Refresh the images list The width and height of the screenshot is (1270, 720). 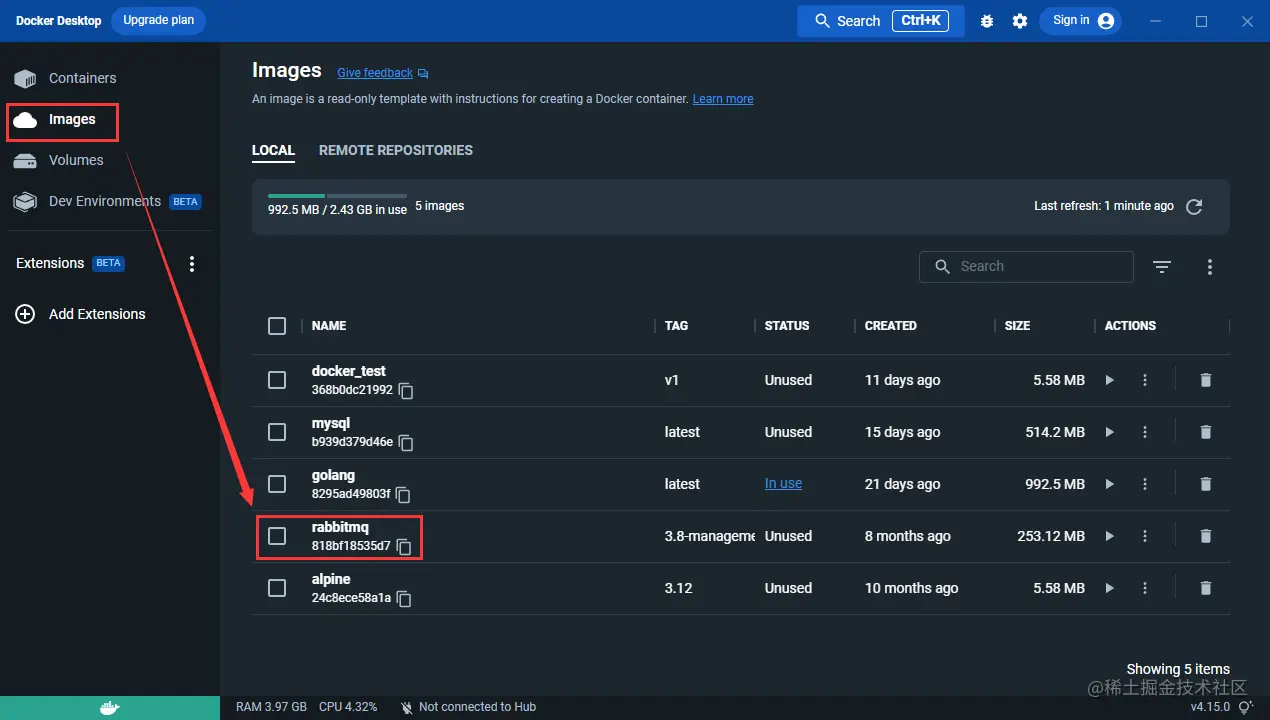1194,207
